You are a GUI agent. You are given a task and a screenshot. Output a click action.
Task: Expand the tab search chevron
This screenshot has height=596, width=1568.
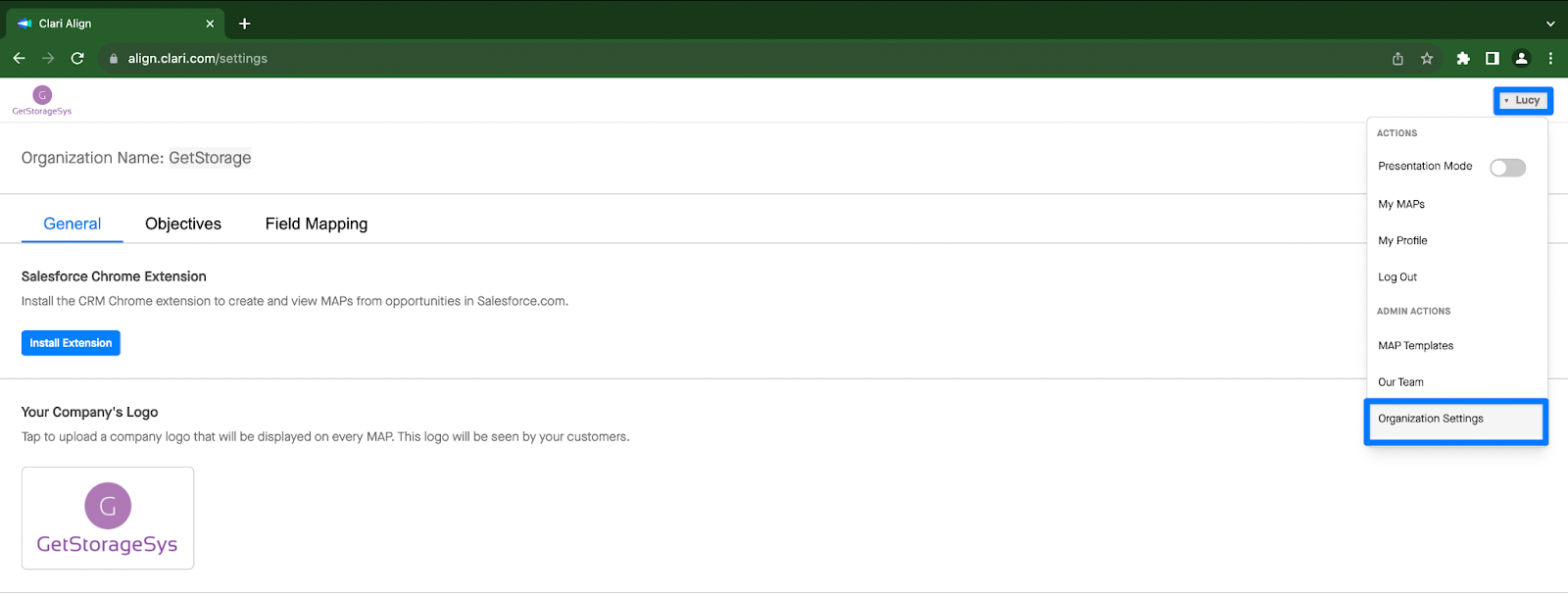pyautogui.click(x=1550, y=24)
